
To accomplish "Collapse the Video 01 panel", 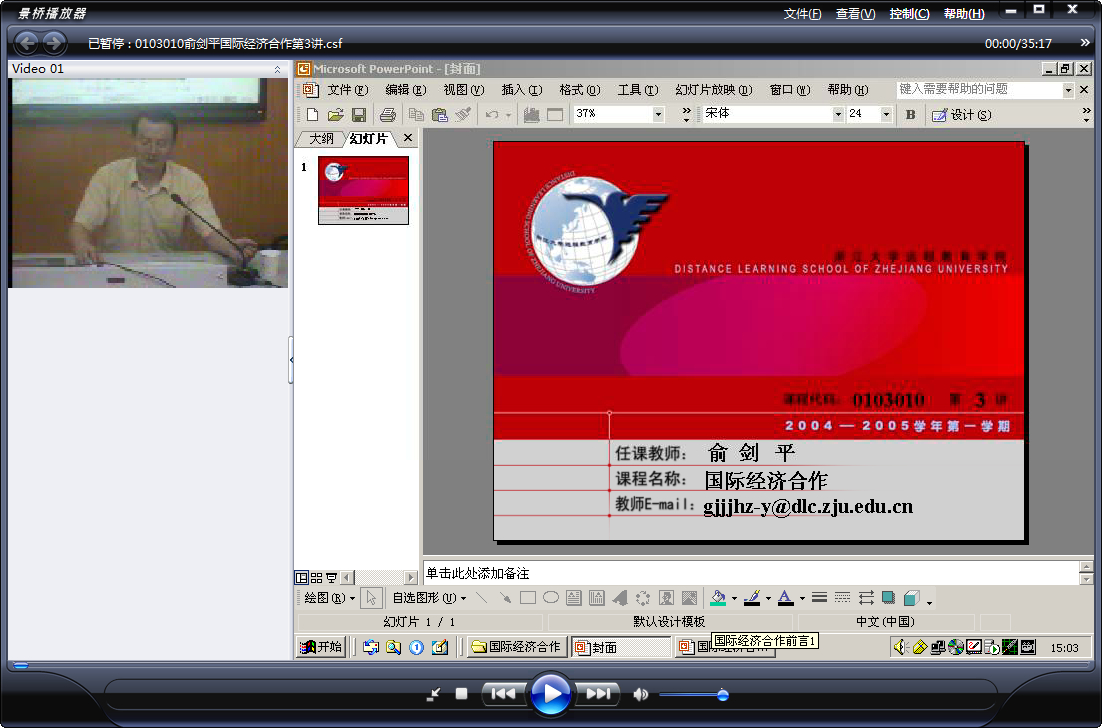I will (x=278, y=69).
